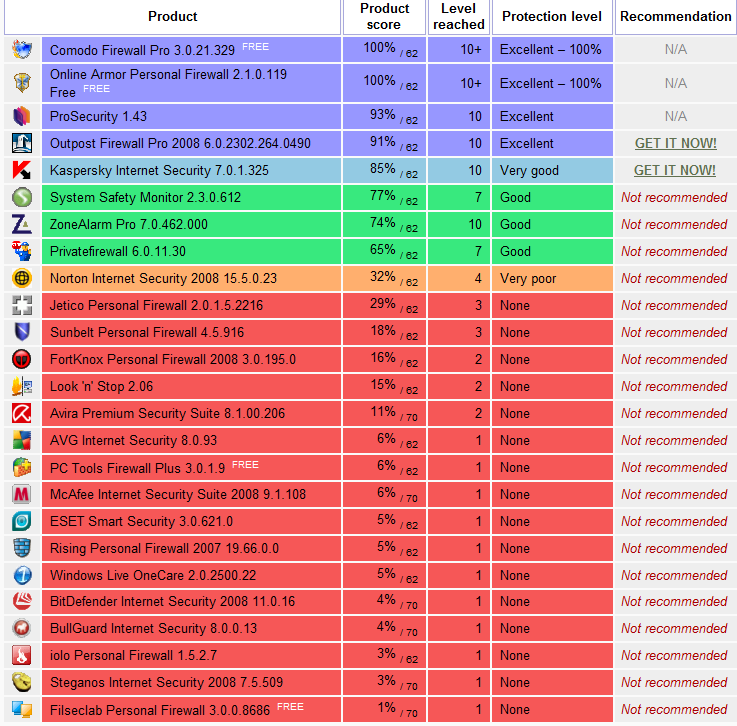
Task: Click the McAfee Internet Security icon
Action: (x=22, y=494)
